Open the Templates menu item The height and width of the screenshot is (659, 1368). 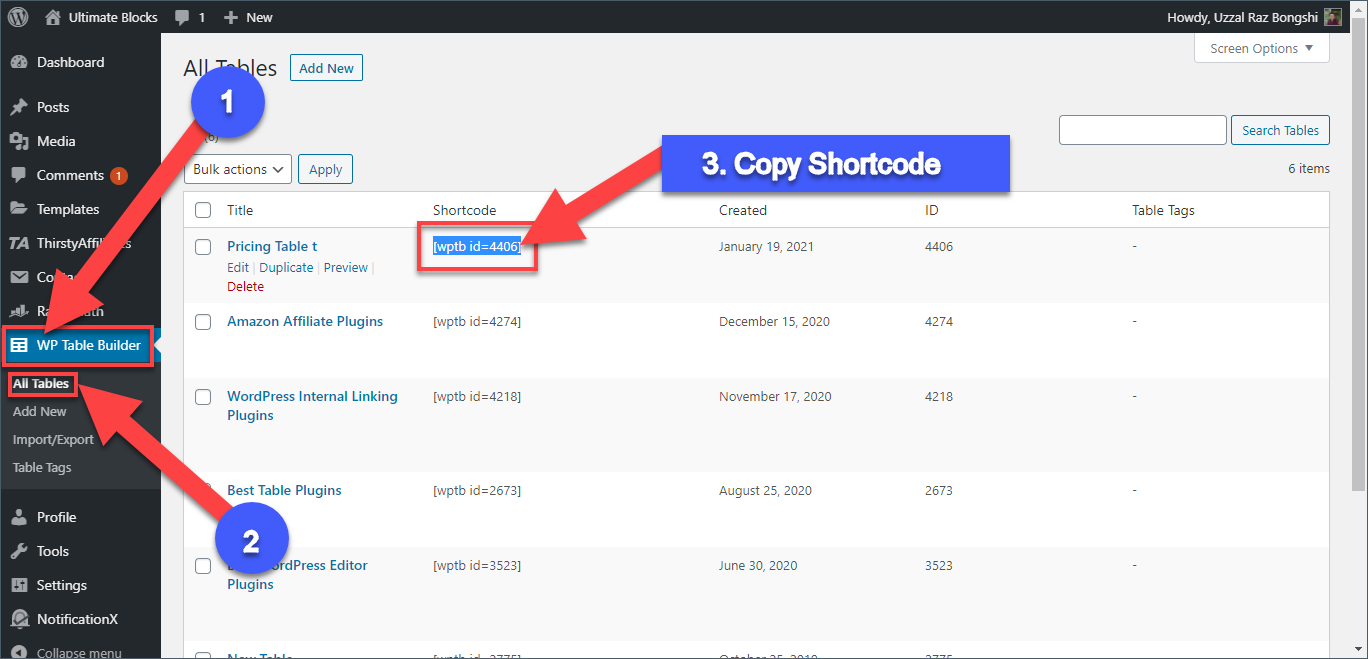68,209
